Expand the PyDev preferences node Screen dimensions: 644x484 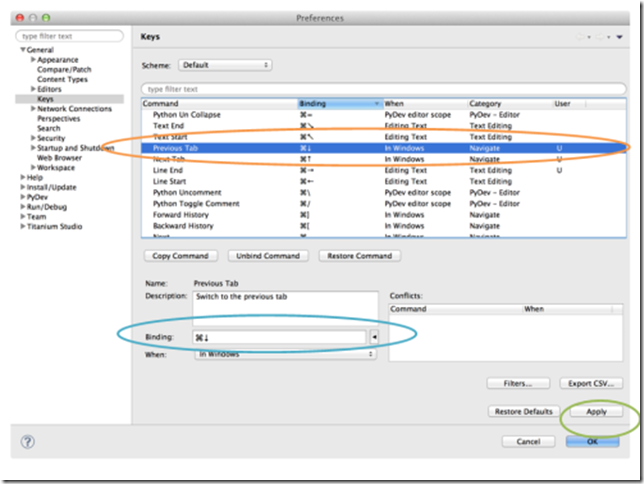click(x=22, y=197)
